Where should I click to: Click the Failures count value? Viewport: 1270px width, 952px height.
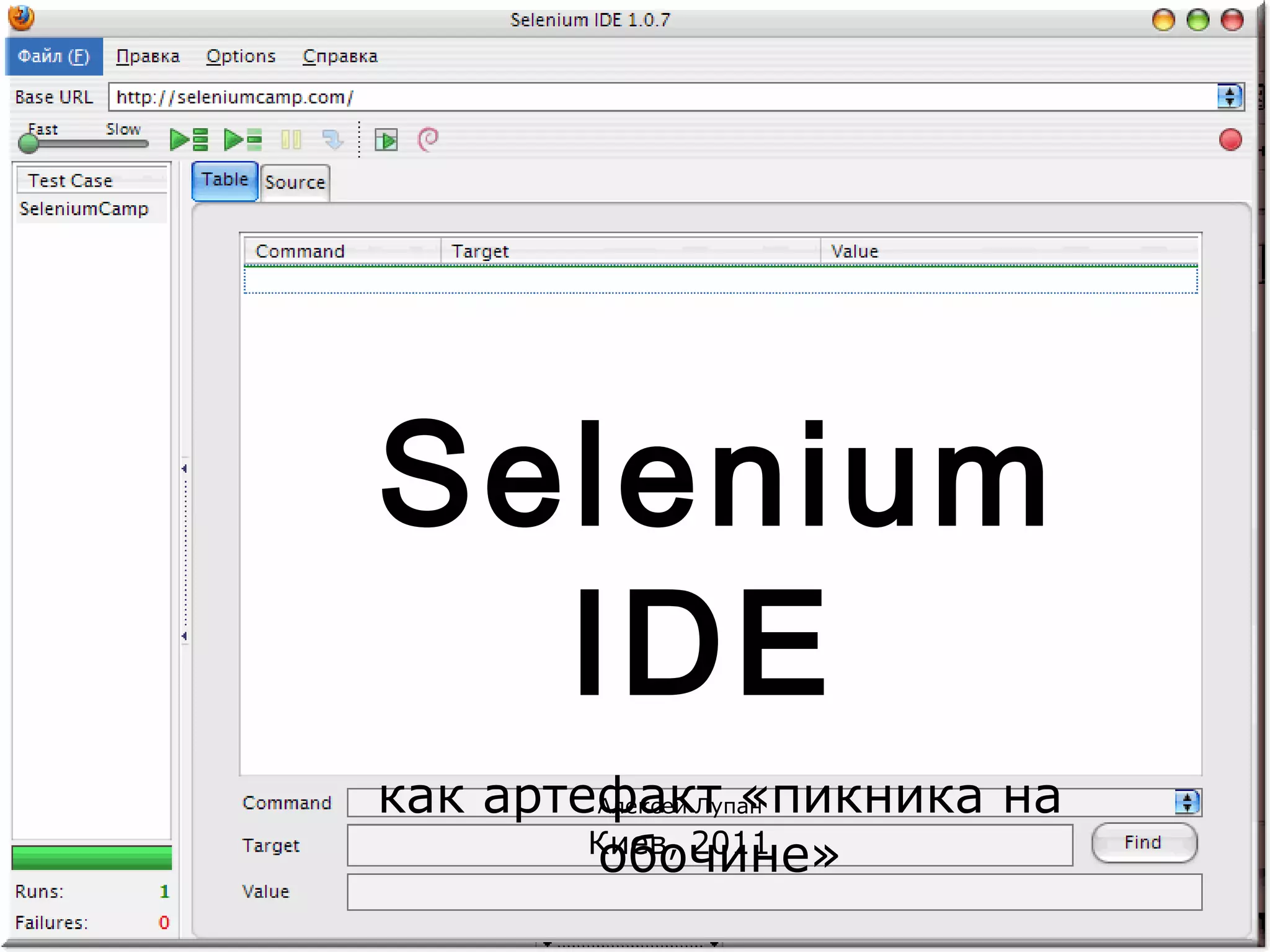coord(164,922)
